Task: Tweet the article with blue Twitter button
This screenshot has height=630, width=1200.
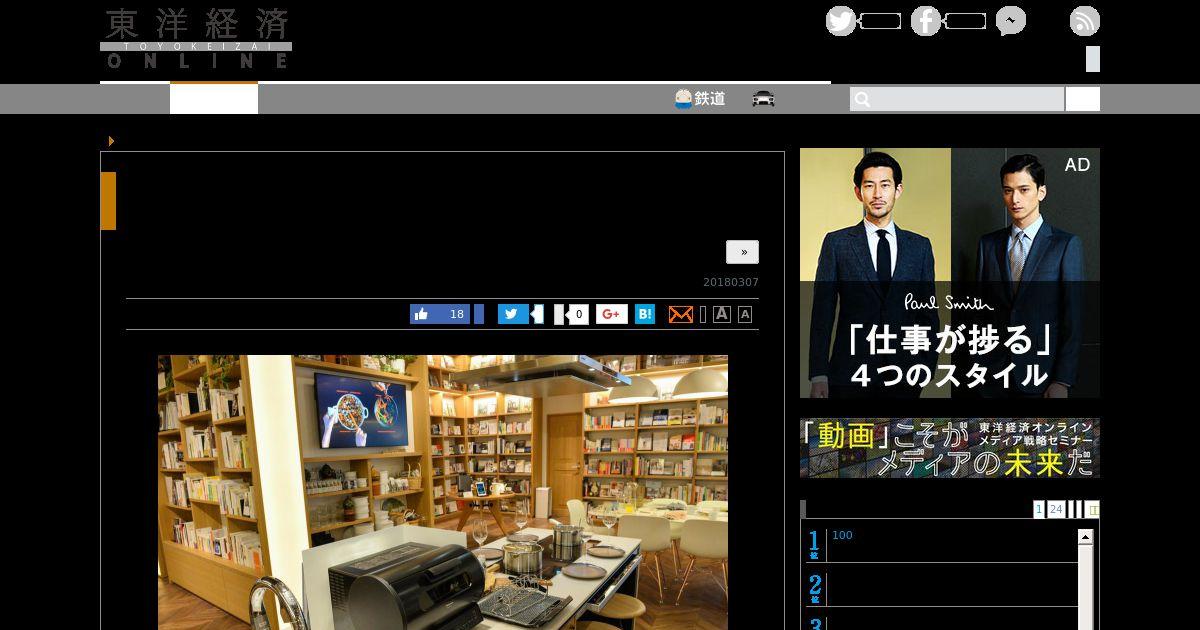Action: coord(513,314)
